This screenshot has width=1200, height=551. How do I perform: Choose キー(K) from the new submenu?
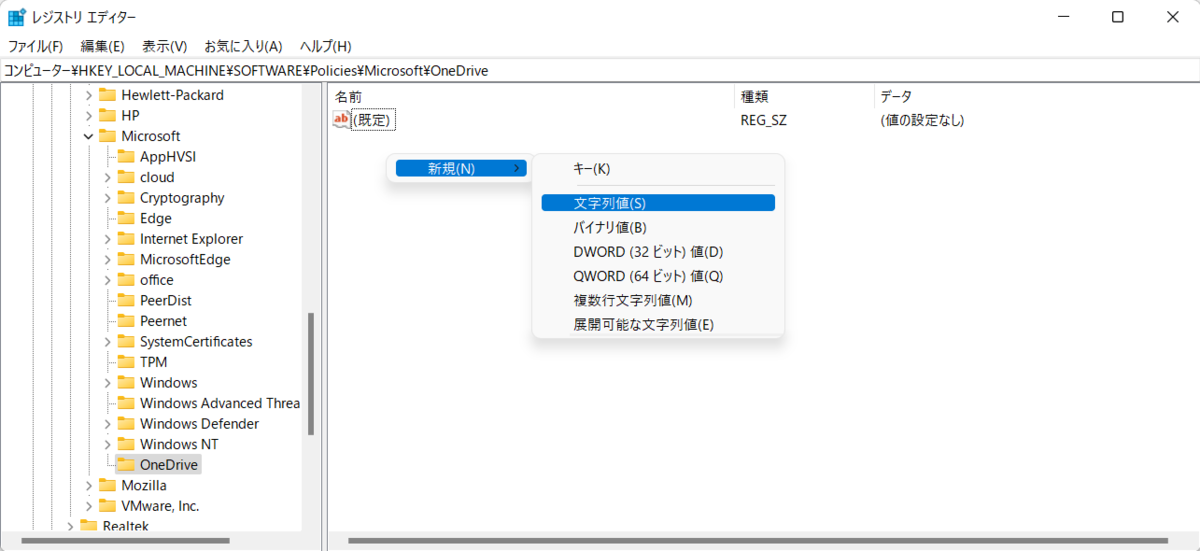658,169
